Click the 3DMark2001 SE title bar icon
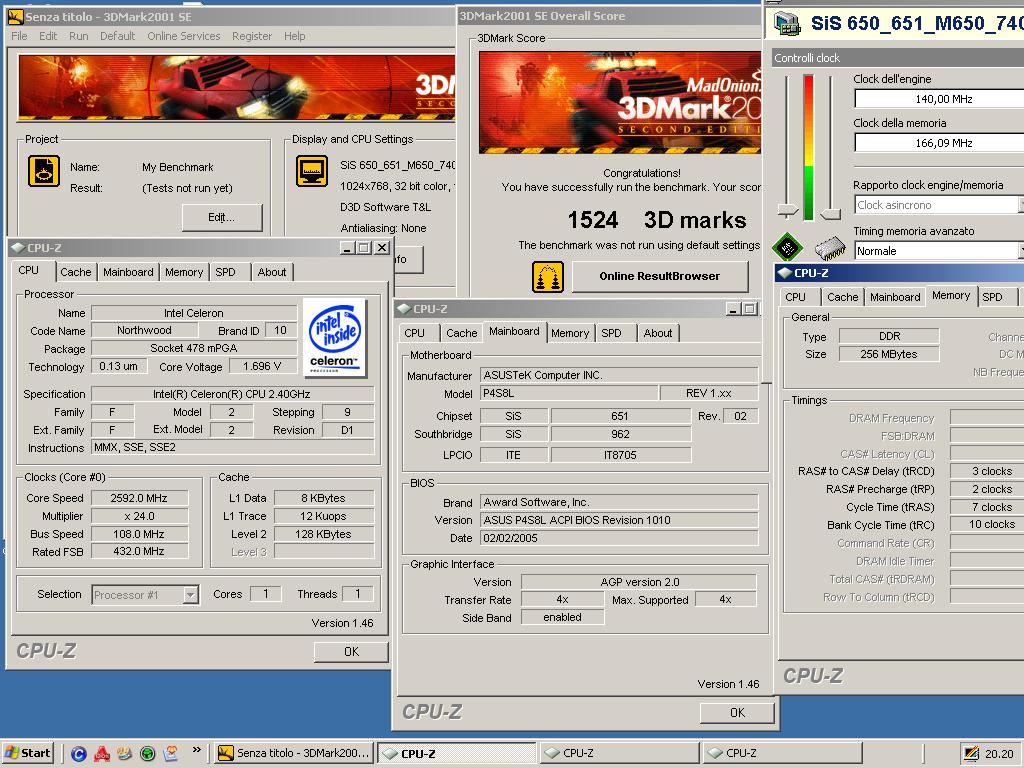This screenshot has height=768, width=1024. 15,16
